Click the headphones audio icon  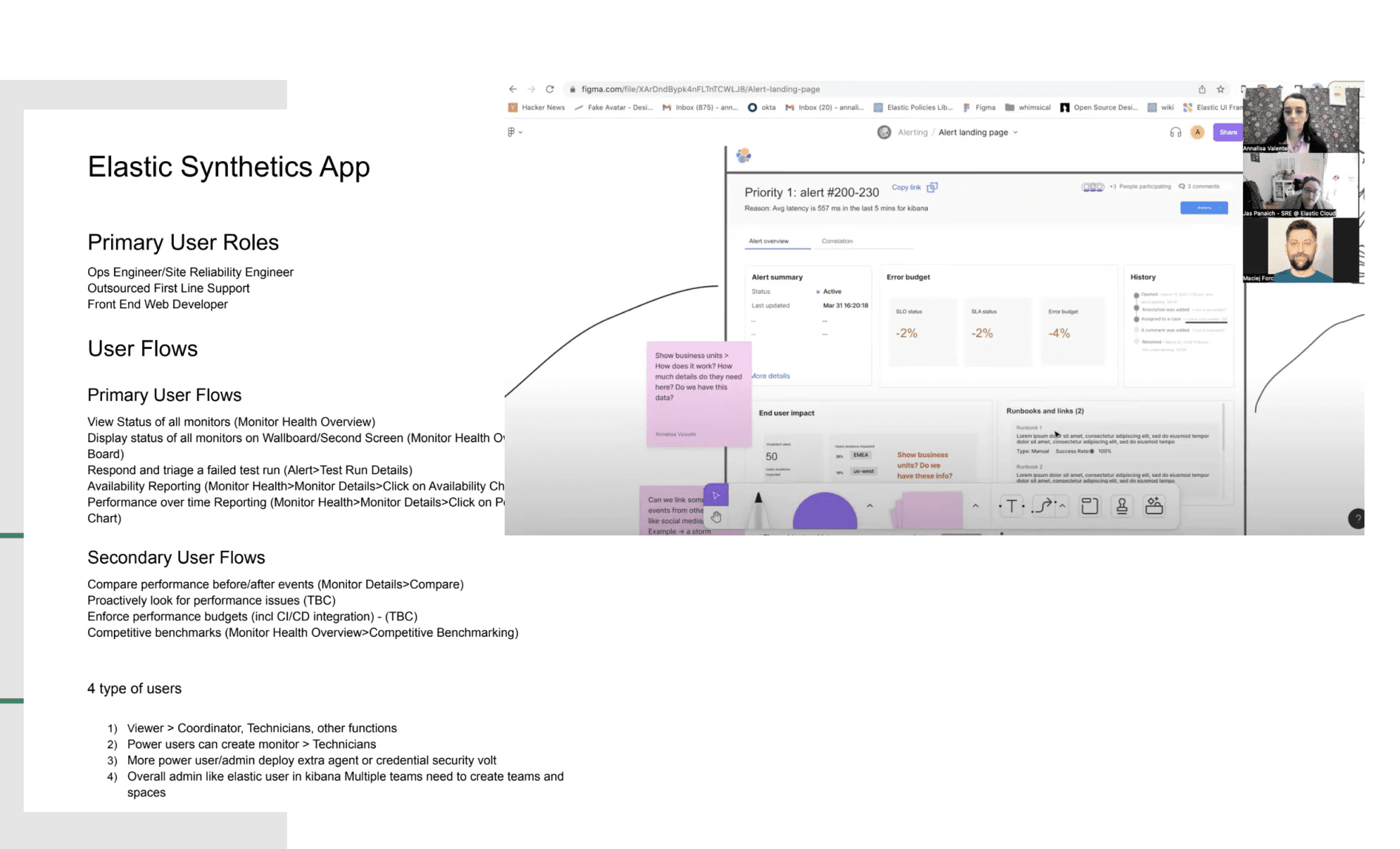tap(1175, 132)
